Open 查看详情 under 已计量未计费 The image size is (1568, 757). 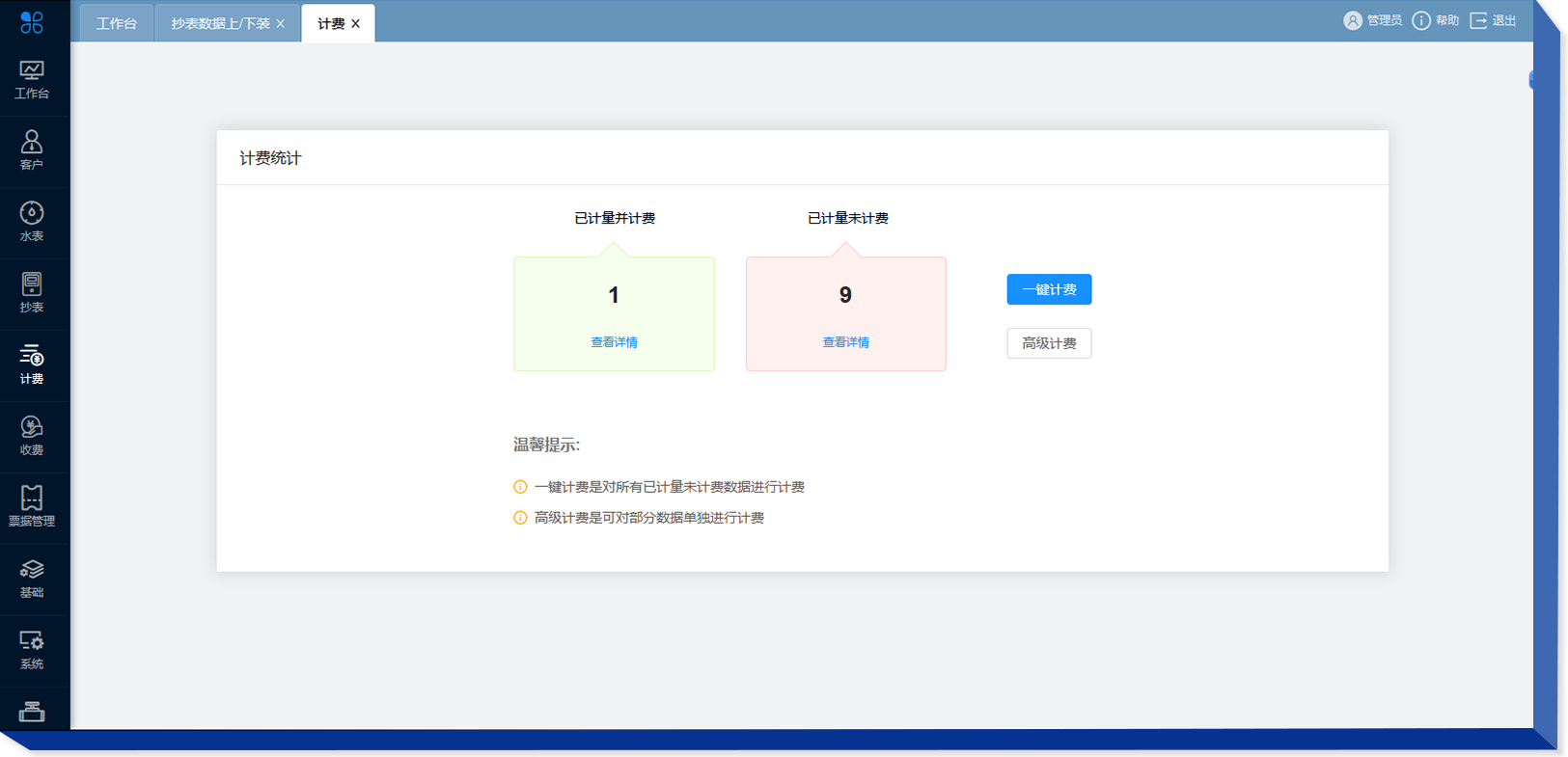pos(845,342)
